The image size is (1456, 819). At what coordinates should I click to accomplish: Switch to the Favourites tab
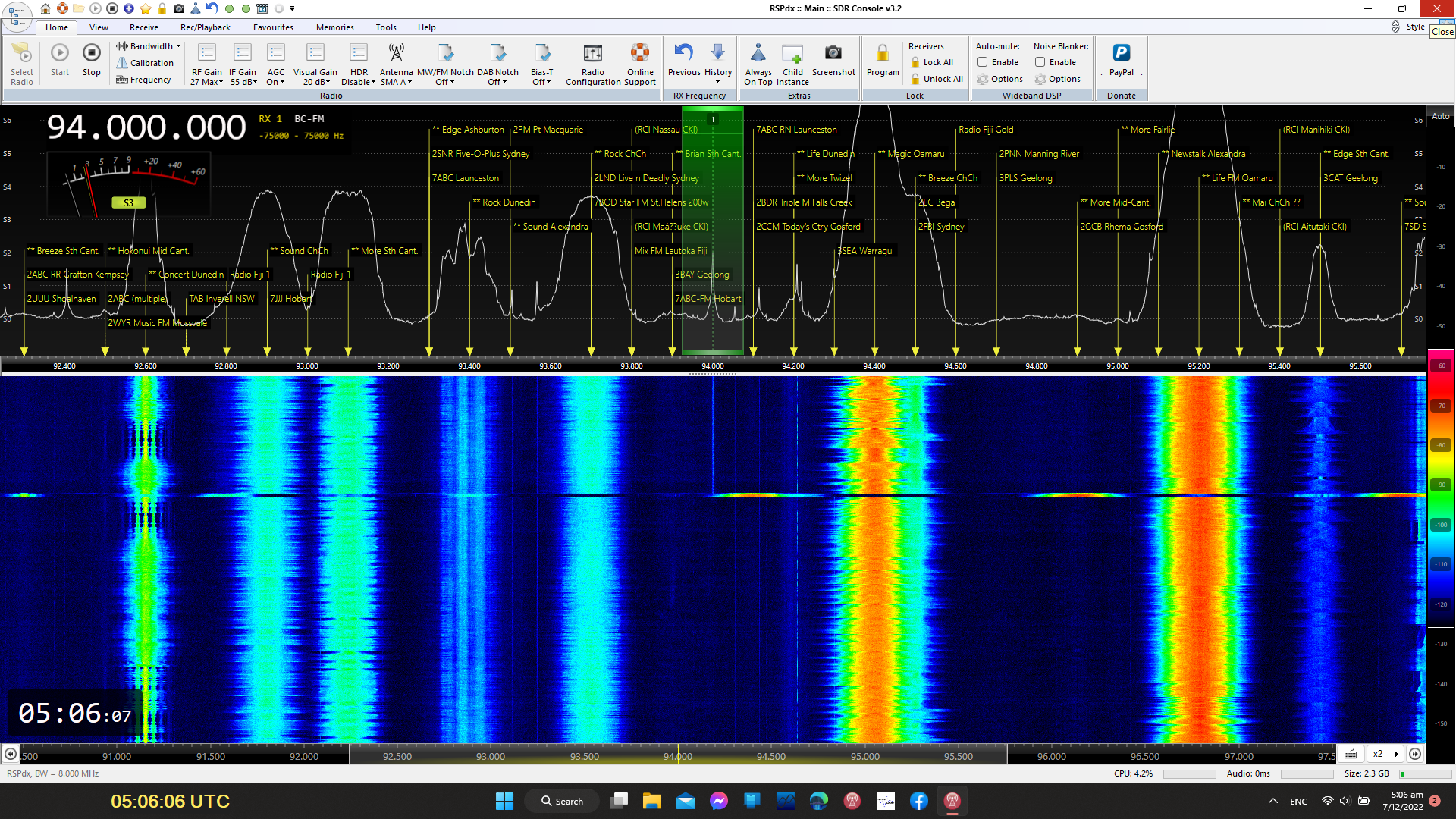273,27
